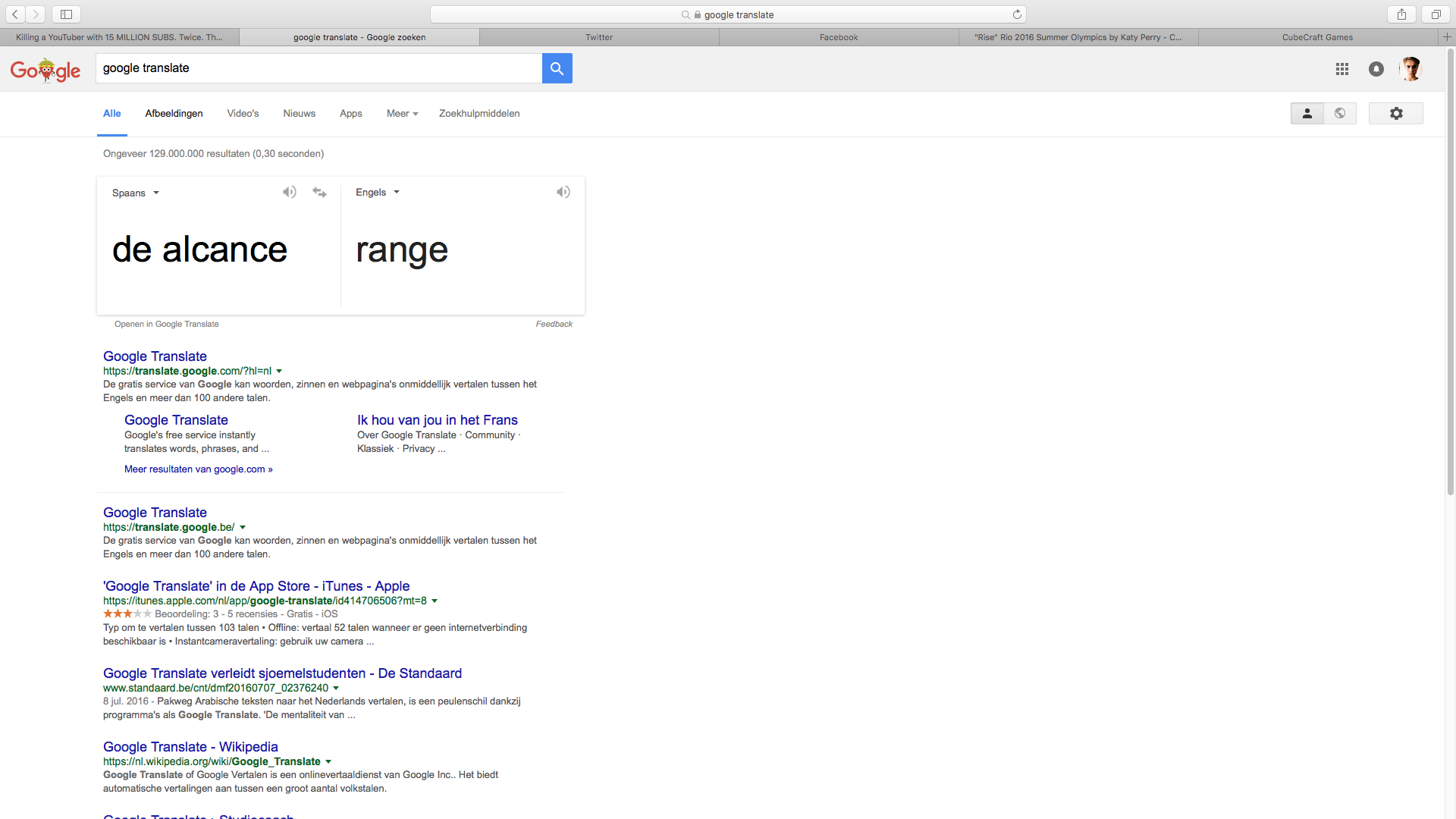1456x819 pixels.
Task: Expand the Meer search menu
Action: point(402,114)
